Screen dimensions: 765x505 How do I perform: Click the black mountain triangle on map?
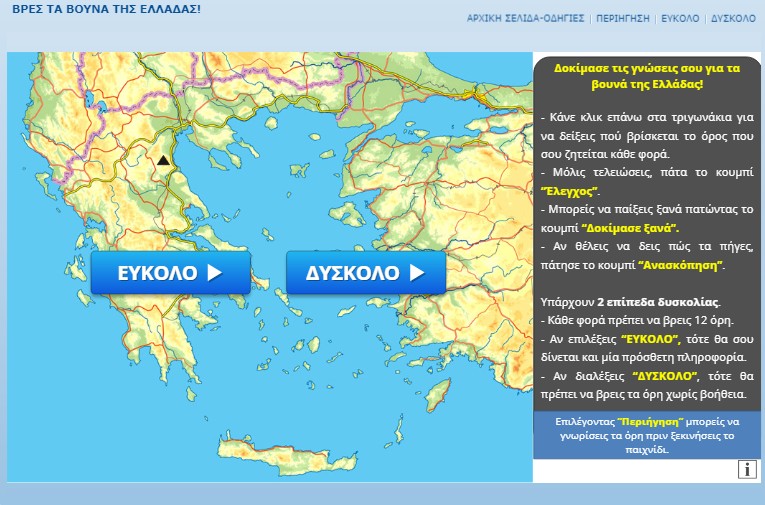pos(163,160)
